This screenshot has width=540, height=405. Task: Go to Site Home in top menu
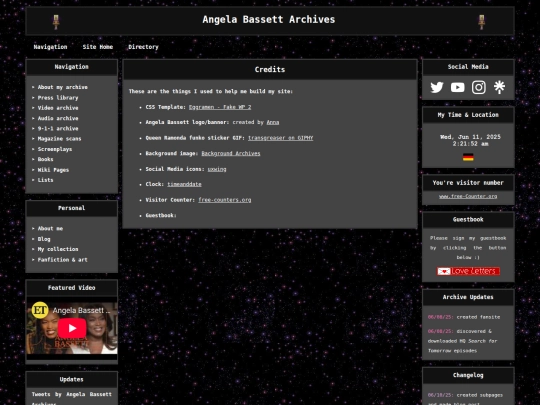(98, 47)
